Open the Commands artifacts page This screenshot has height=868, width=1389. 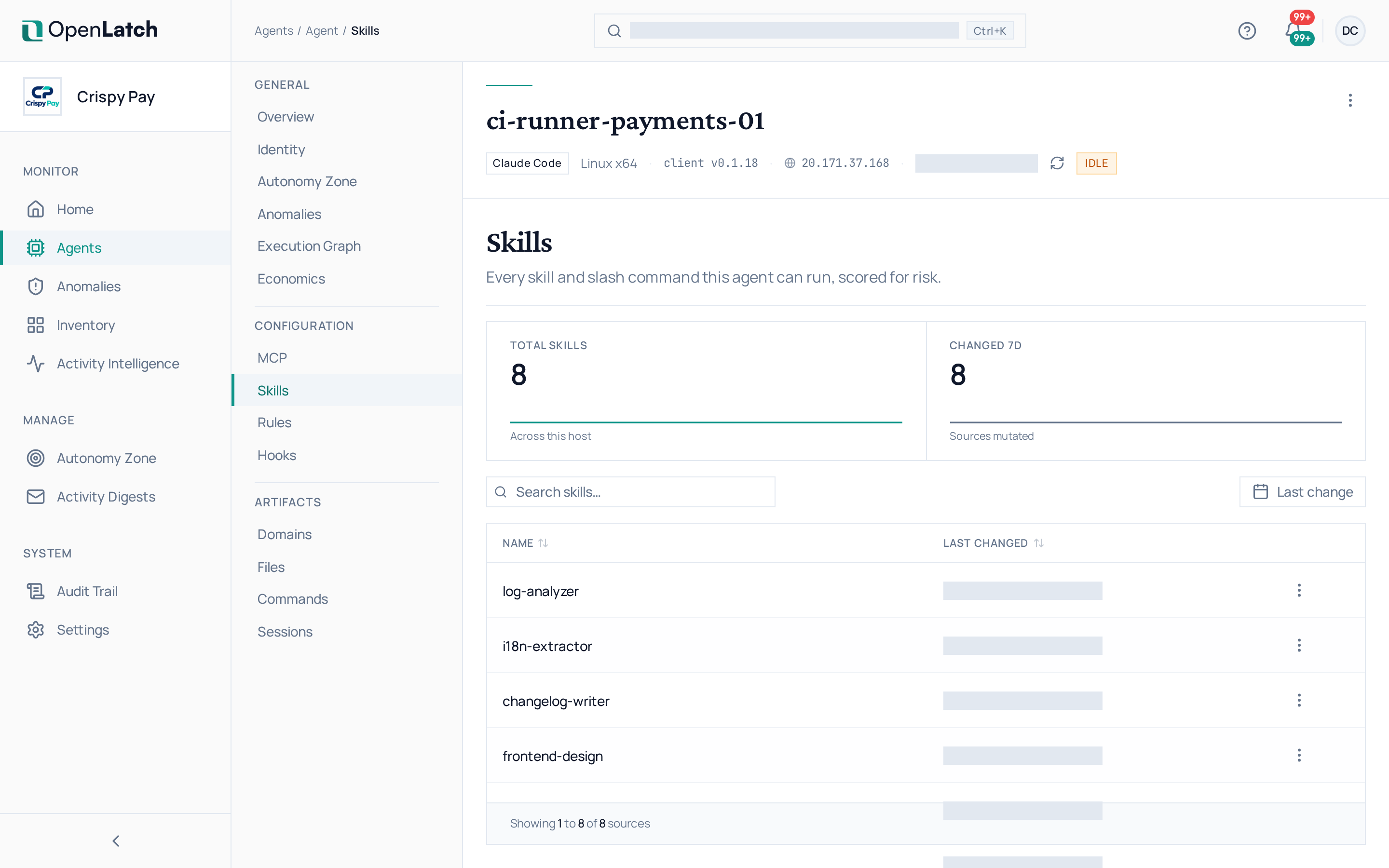coord(292,599)
